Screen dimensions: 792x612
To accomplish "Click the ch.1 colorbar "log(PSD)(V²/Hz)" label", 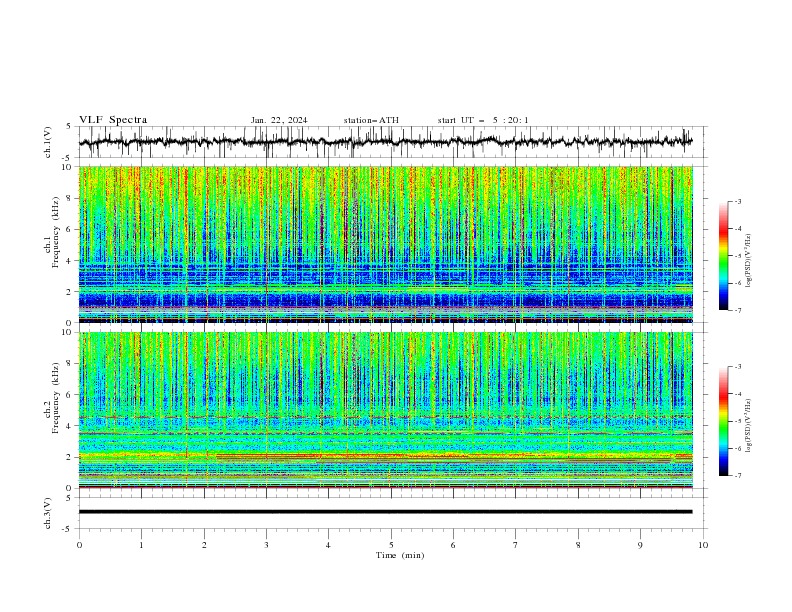I will pyautogui.click(x=749, y=261).
